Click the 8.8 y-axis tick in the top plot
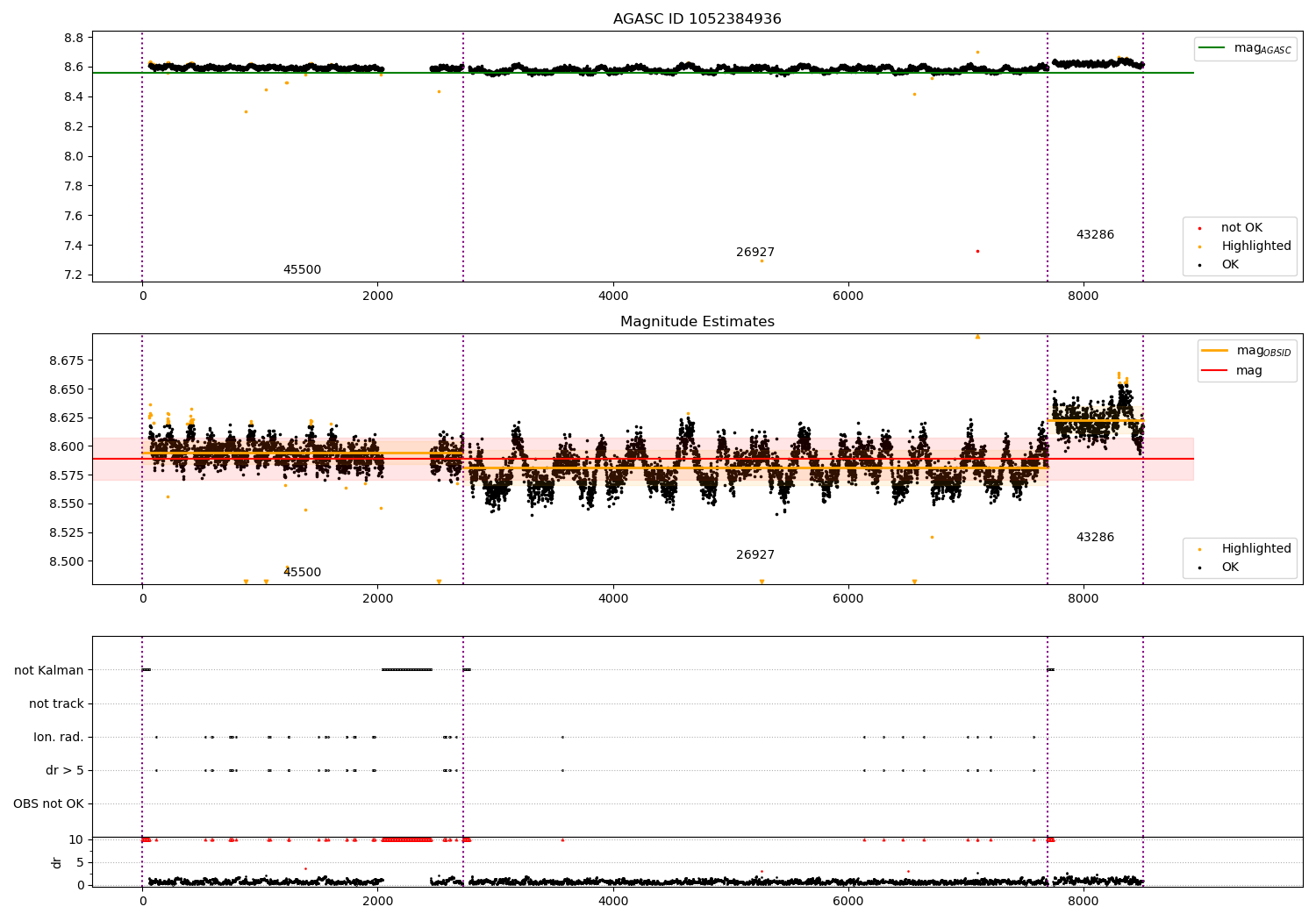Screen dimensions: 1316x921 coord(74,38)
